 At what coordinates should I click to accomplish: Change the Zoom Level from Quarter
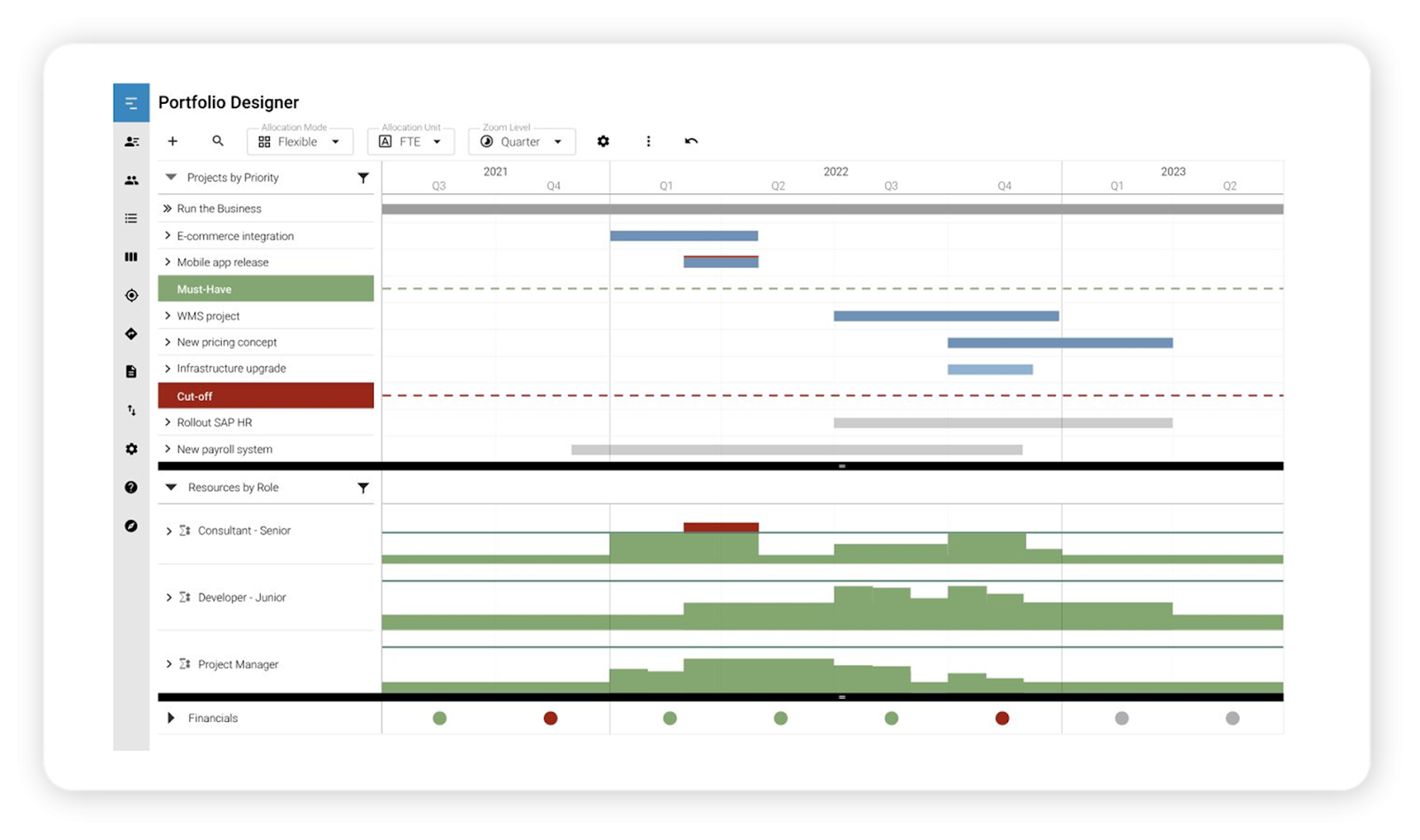pos(522,141)
